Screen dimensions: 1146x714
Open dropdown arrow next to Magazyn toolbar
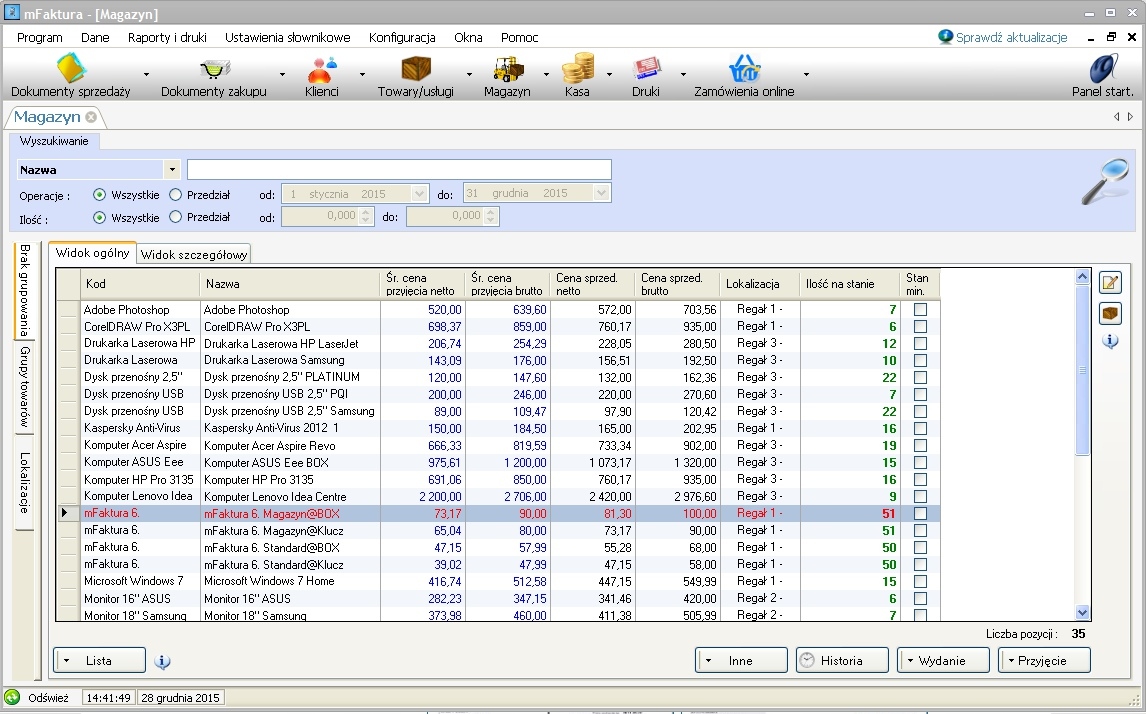pos(546,74)
